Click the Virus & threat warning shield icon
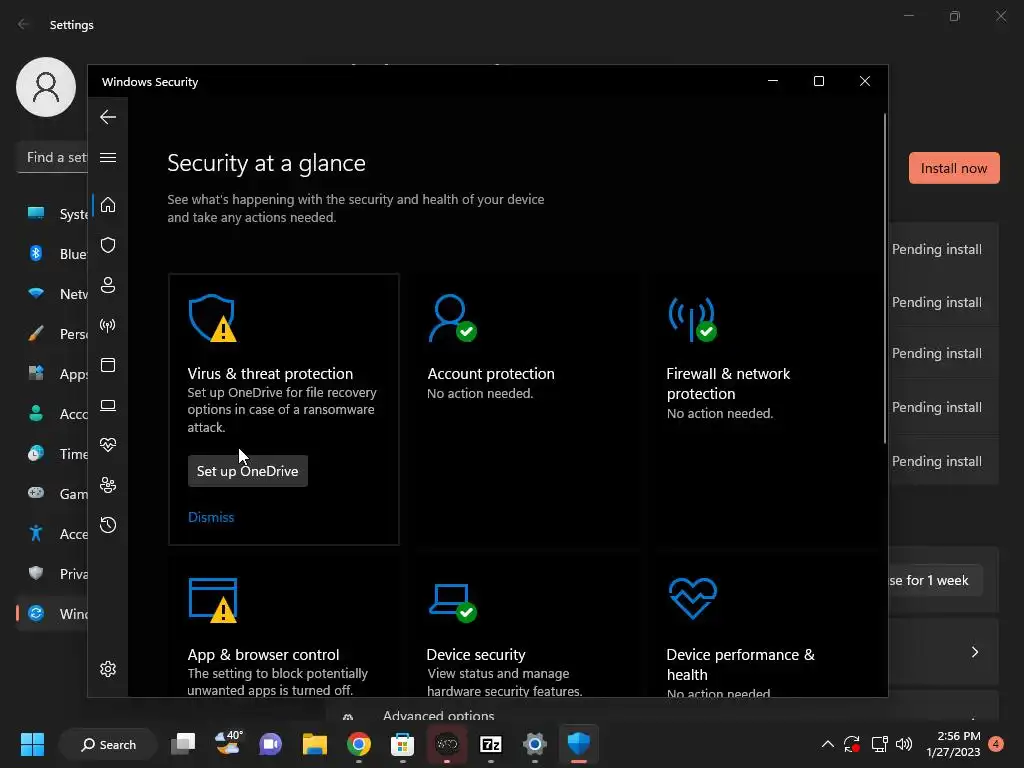 213,318
